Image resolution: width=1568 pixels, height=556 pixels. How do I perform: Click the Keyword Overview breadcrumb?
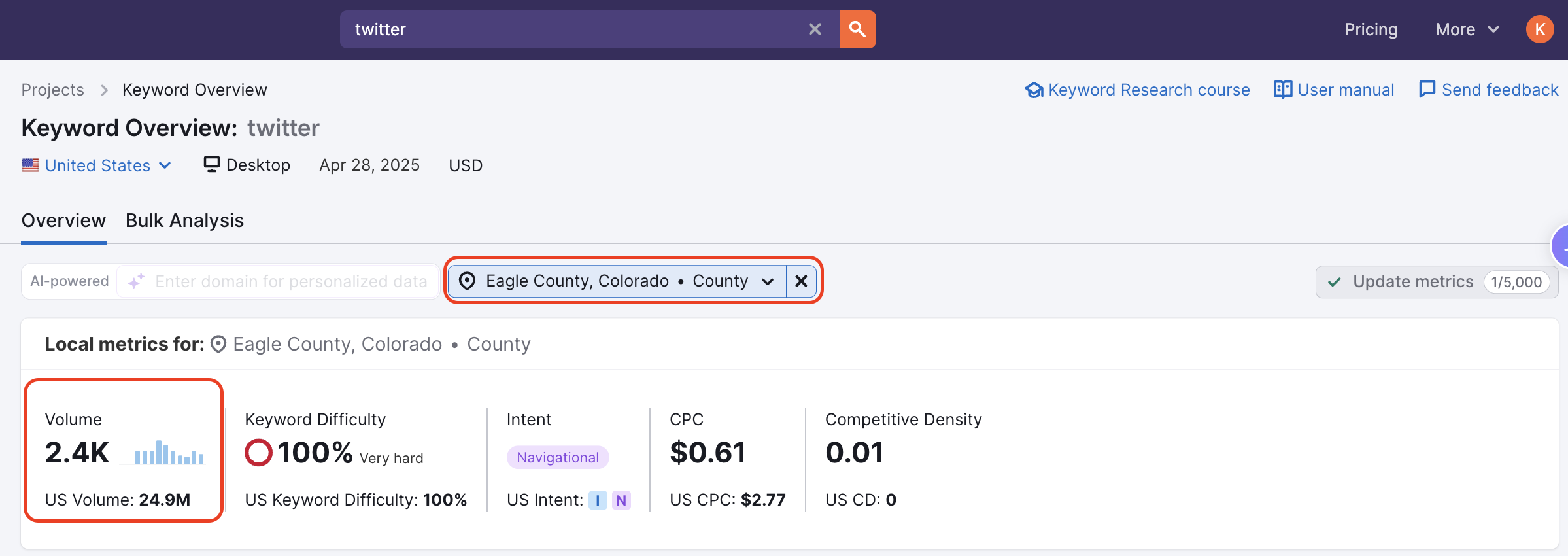[x=195, y=90]
